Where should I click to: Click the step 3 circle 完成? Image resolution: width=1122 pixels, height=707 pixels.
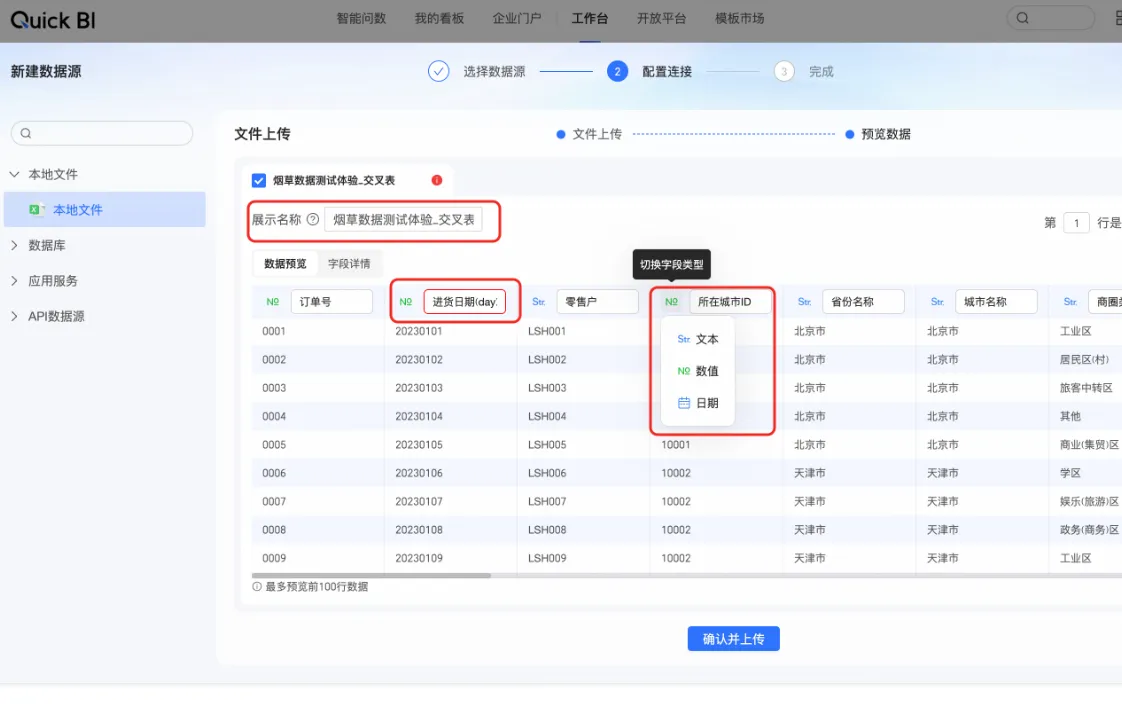[784, 72]
